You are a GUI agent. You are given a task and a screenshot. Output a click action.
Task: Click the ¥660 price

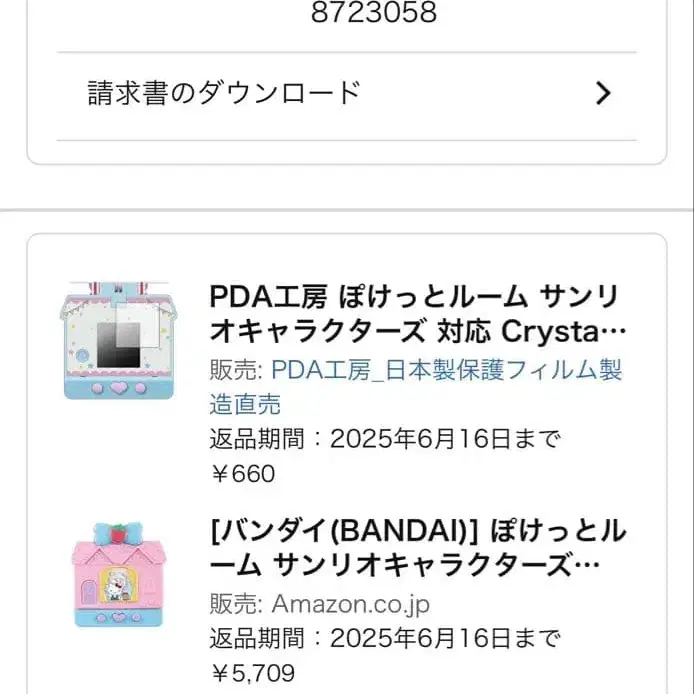click(242, 473)
